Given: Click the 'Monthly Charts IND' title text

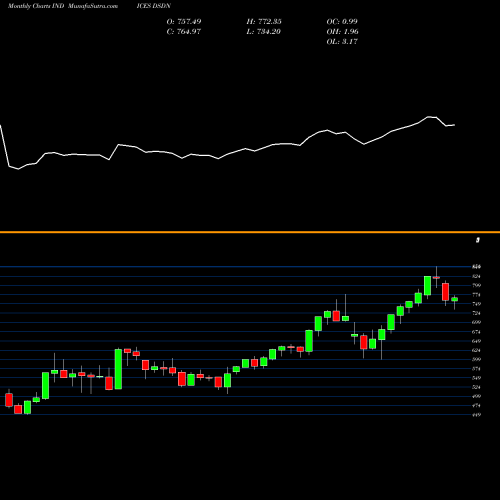Looking at the screenshot, I should [36, 6].
